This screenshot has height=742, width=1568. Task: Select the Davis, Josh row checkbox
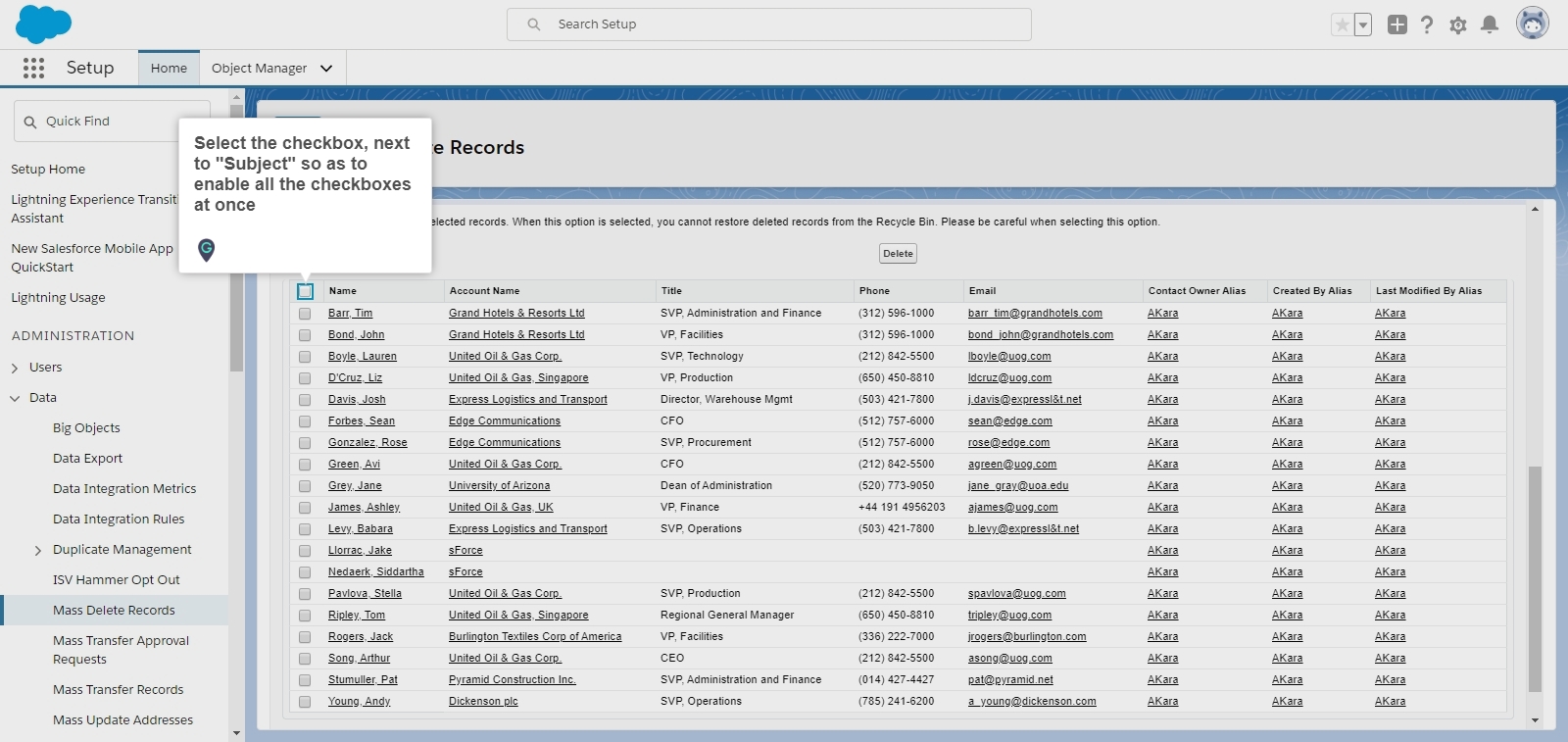pos(305,400)
